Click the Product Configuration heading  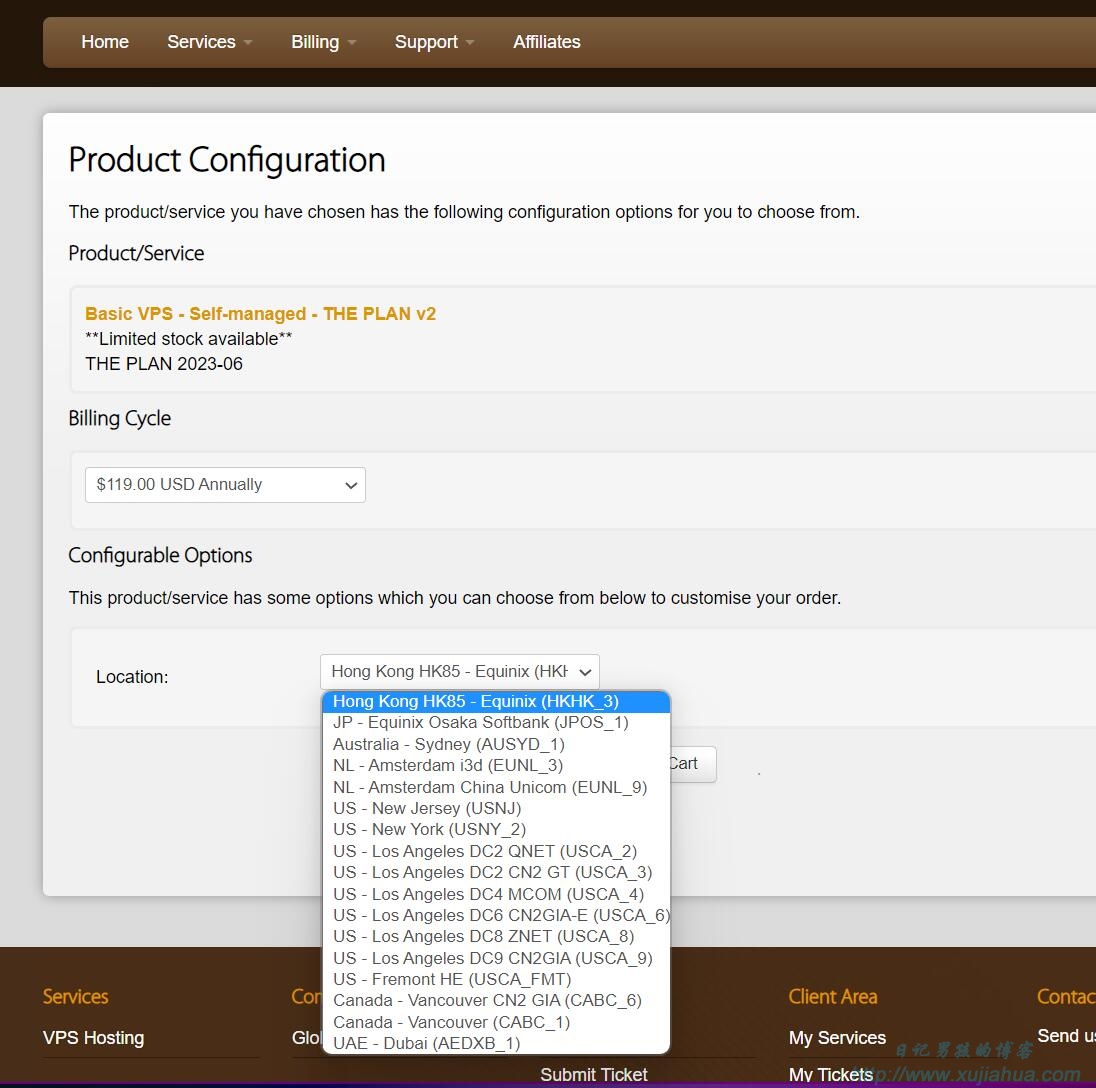coord(227,160)
